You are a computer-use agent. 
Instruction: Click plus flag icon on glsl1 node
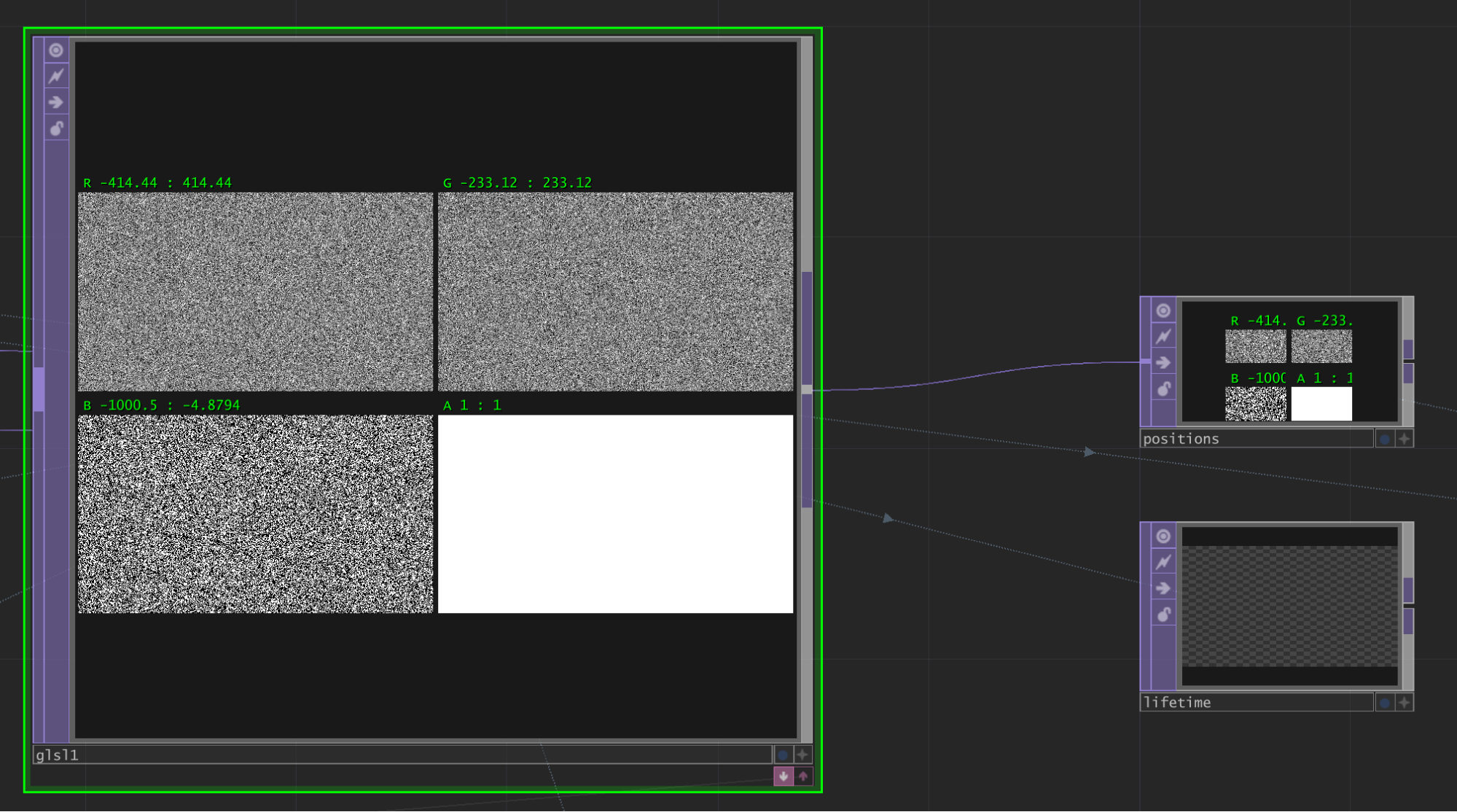pyautogui.click(x=802, y=755)
